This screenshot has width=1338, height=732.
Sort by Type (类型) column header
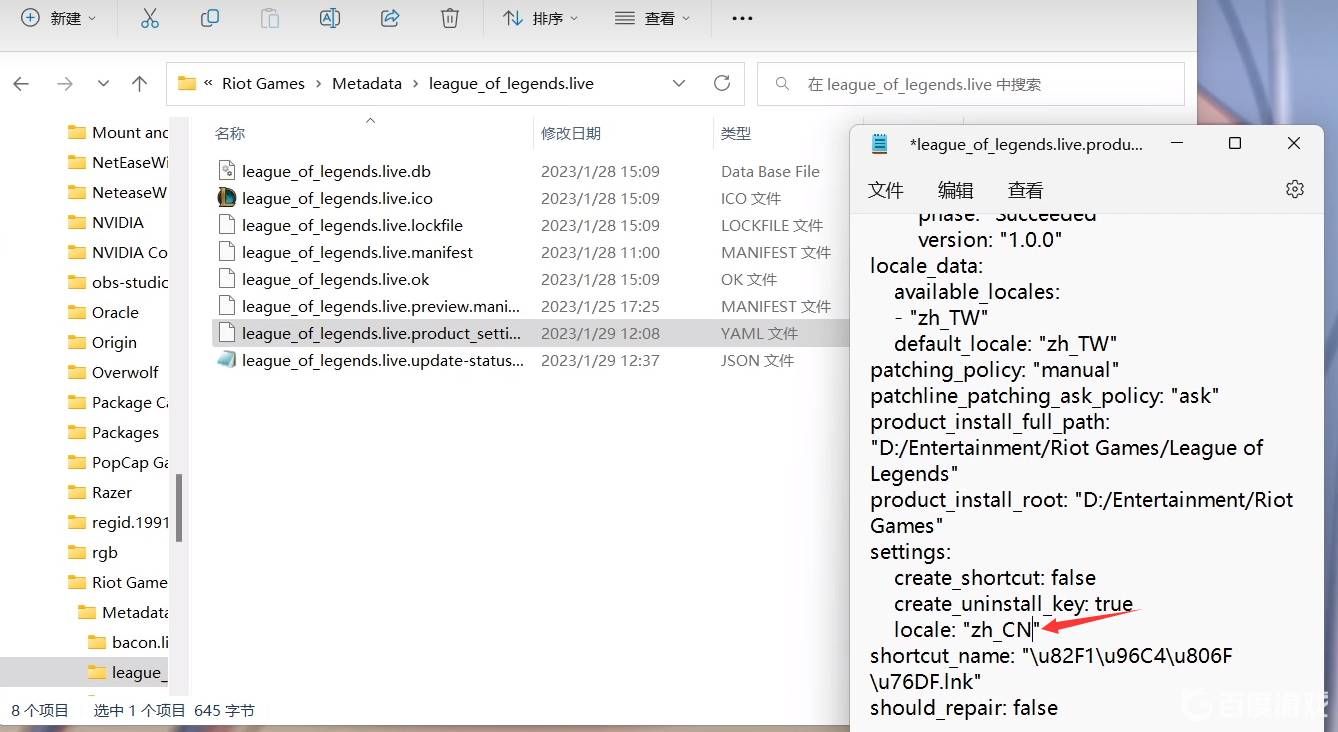click(736, 133)
